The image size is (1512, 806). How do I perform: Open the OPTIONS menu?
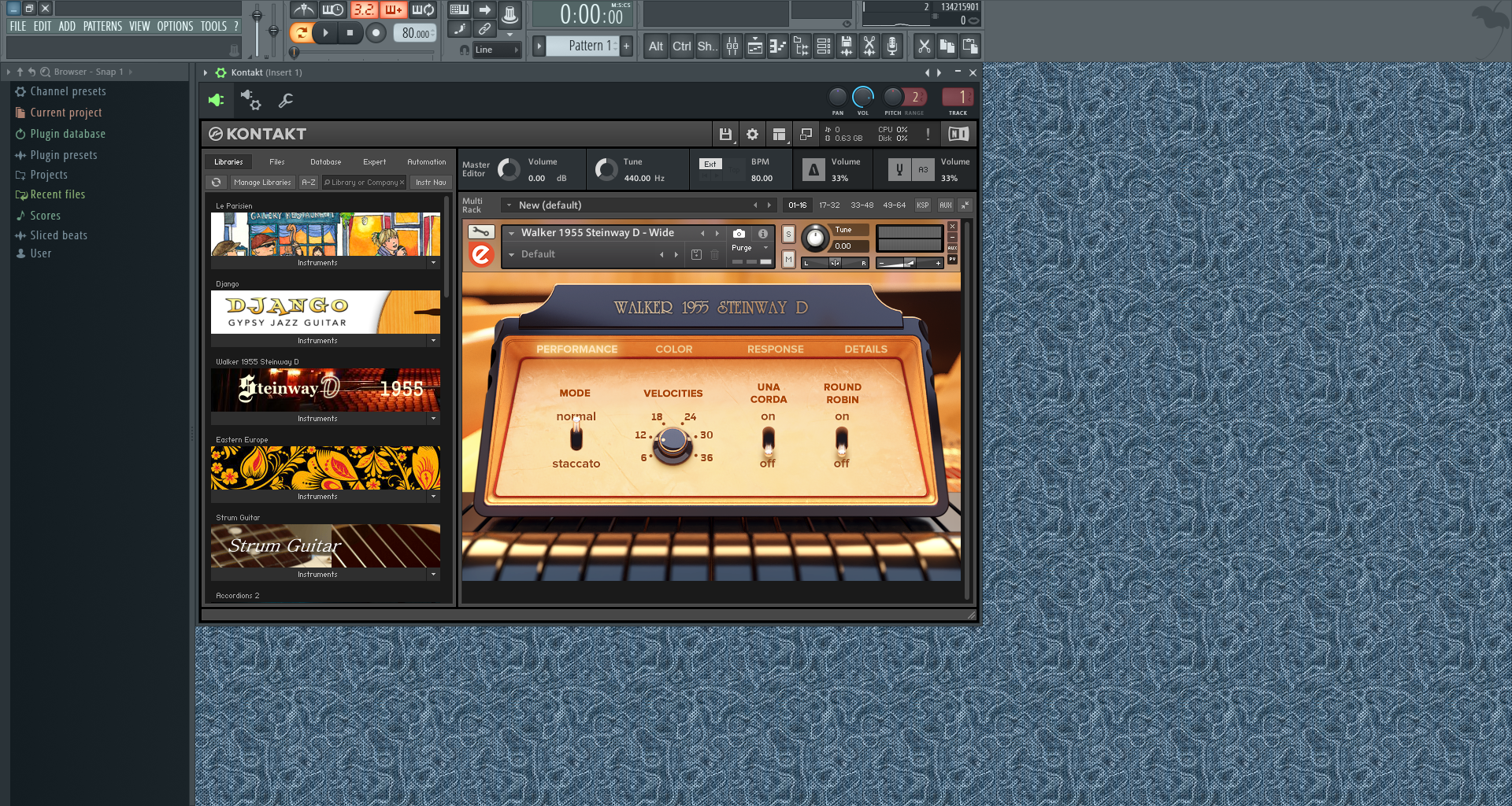(x=175, y=26)
